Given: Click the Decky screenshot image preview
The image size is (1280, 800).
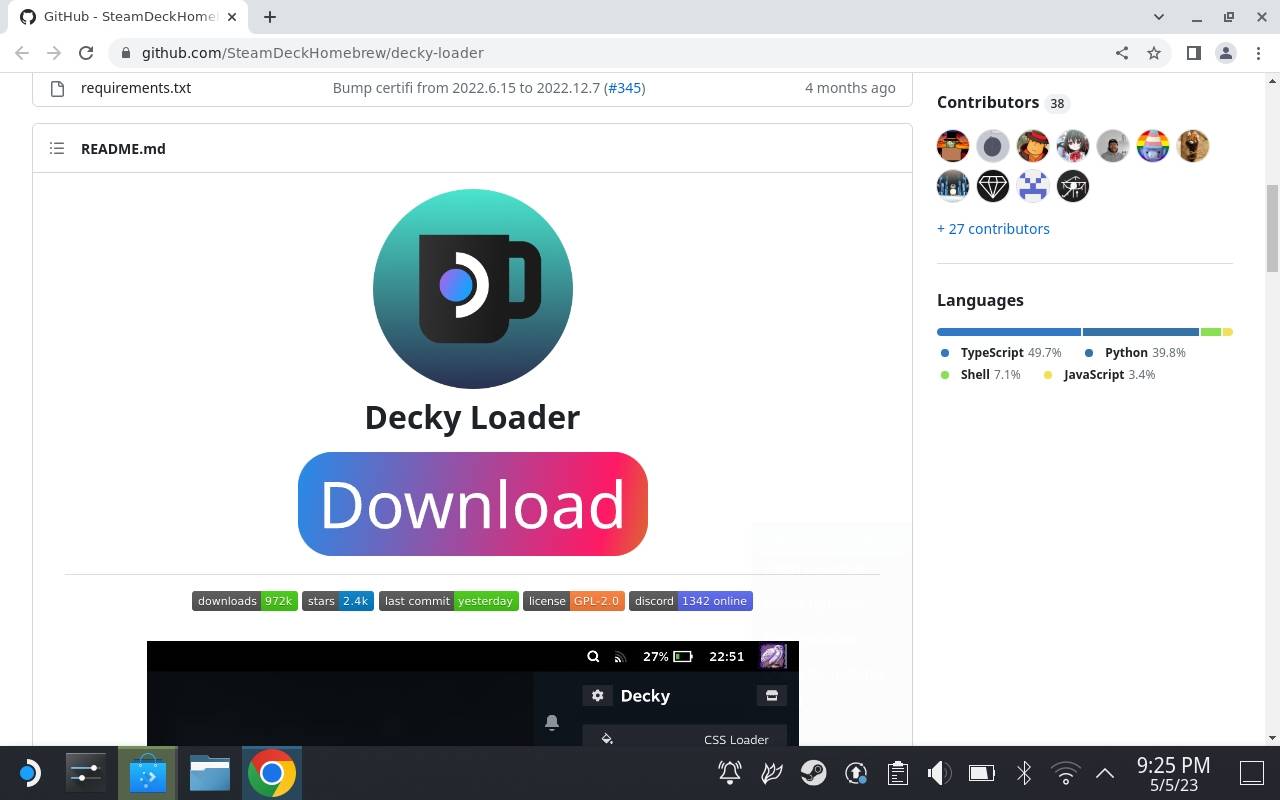Looking at the screenshot, I should point(473,693).
